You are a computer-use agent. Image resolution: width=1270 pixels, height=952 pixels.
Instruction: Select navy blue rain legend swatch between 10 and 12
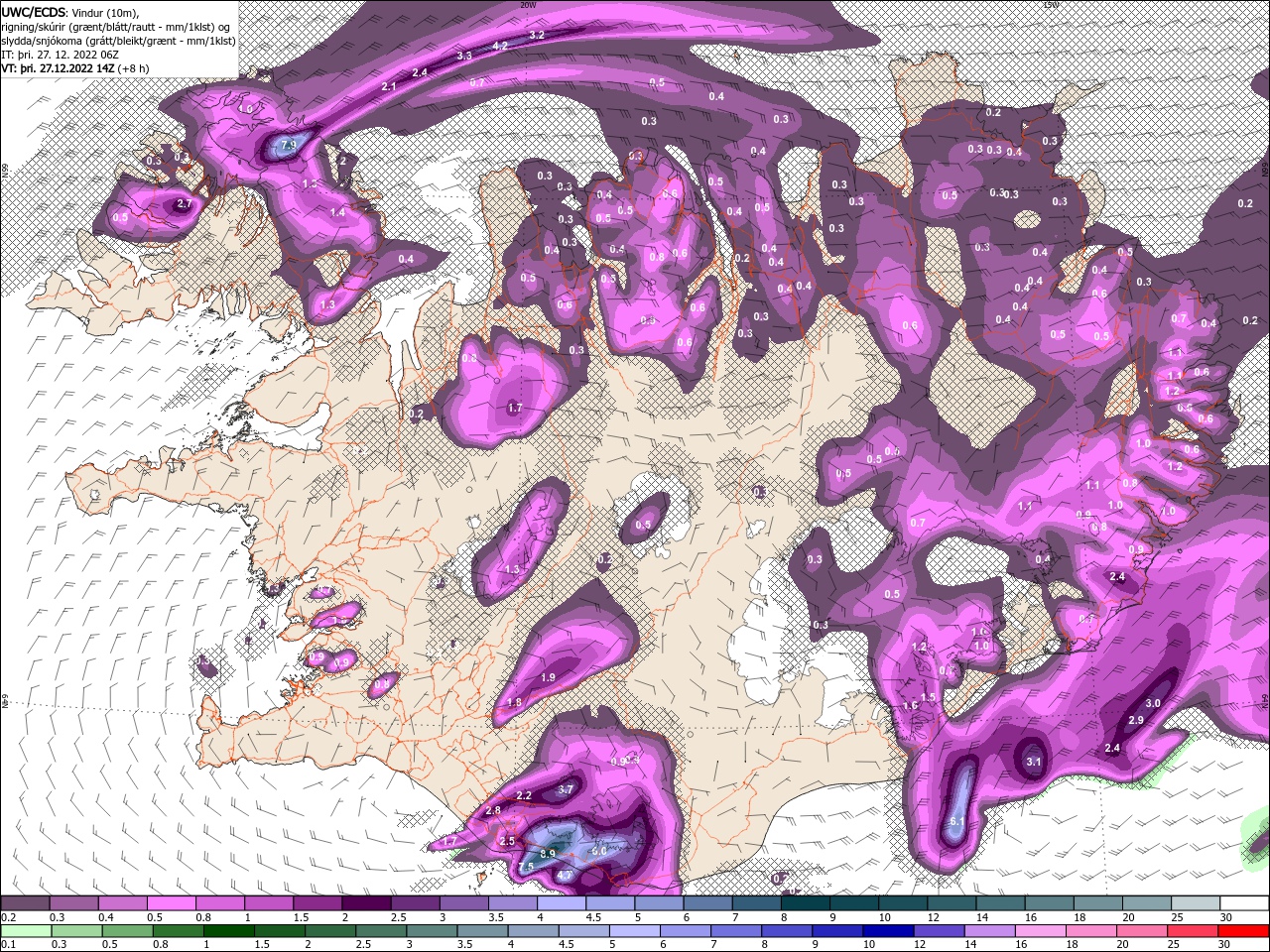889,931
